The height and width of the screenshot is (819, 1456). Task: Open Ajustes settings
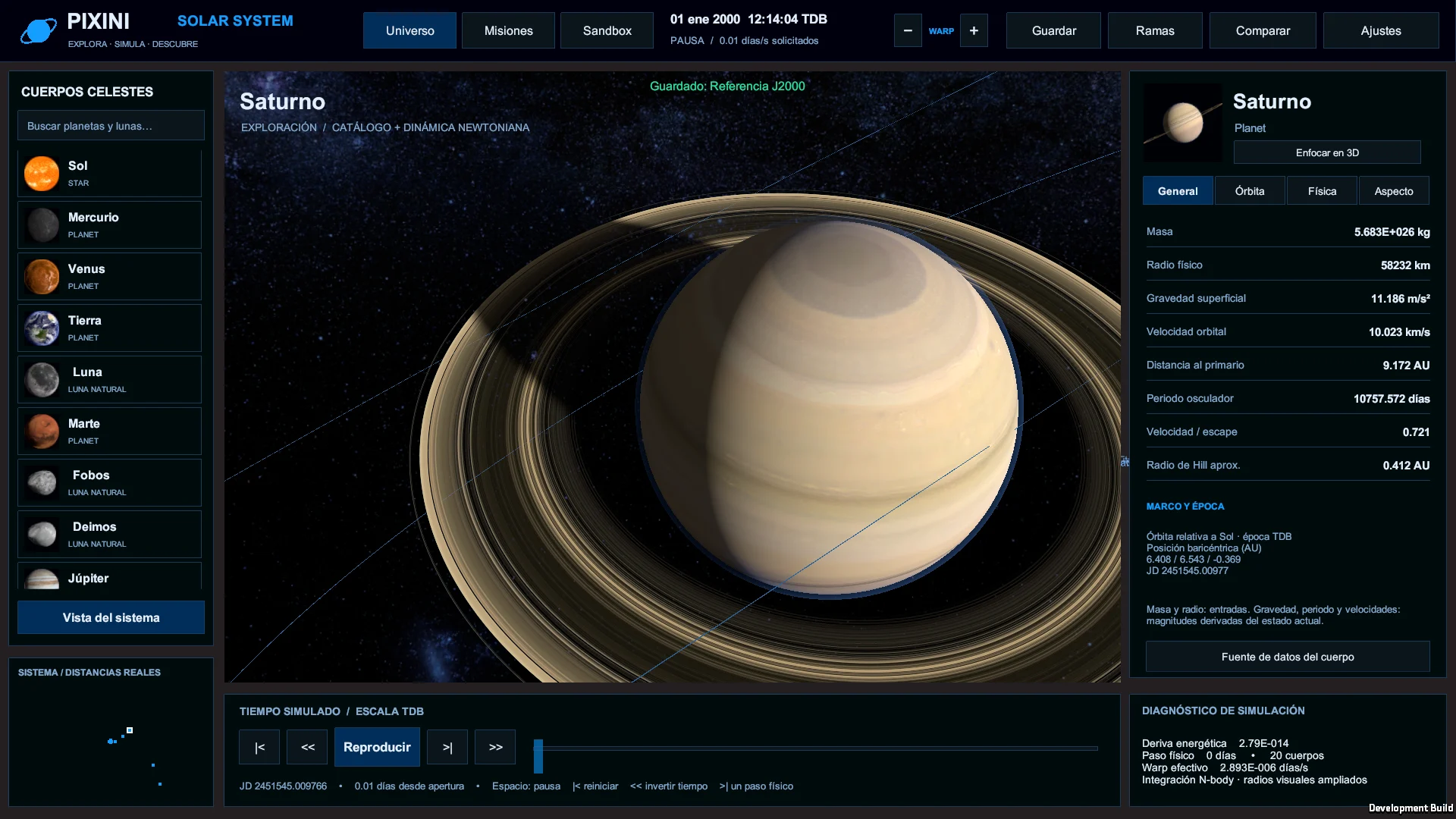click(x=1381, y=30)
